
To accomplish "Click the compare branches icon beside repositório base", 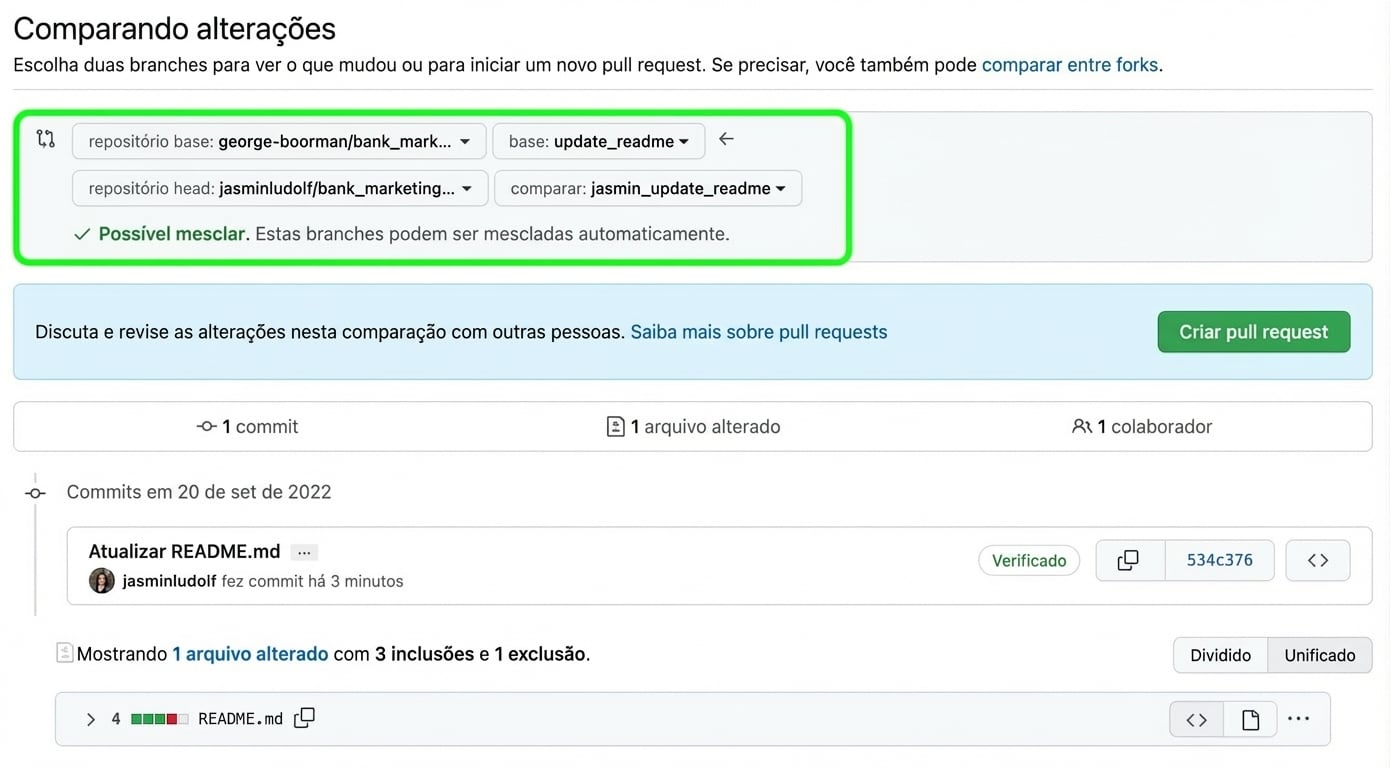I will tap(46, 139).
